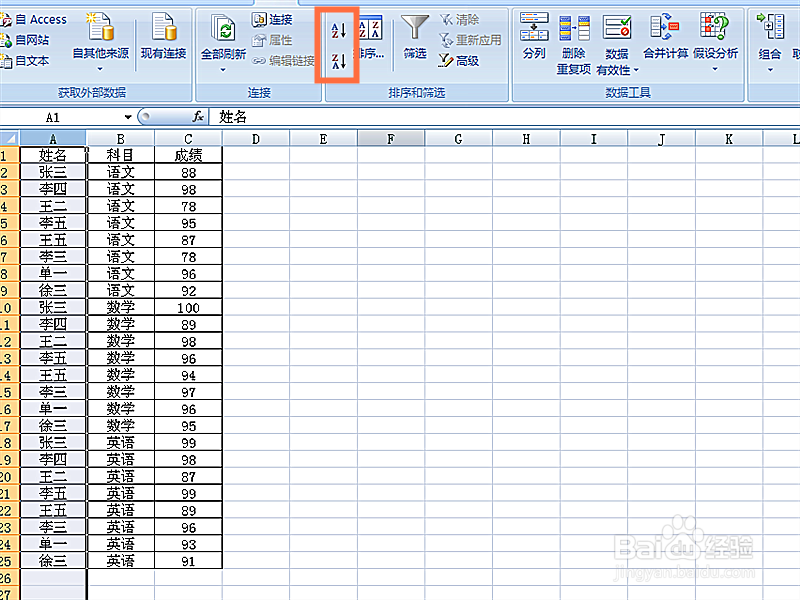Click cell C14 with score 94
This screenshot has height=600, width=800.
(188, 375)
